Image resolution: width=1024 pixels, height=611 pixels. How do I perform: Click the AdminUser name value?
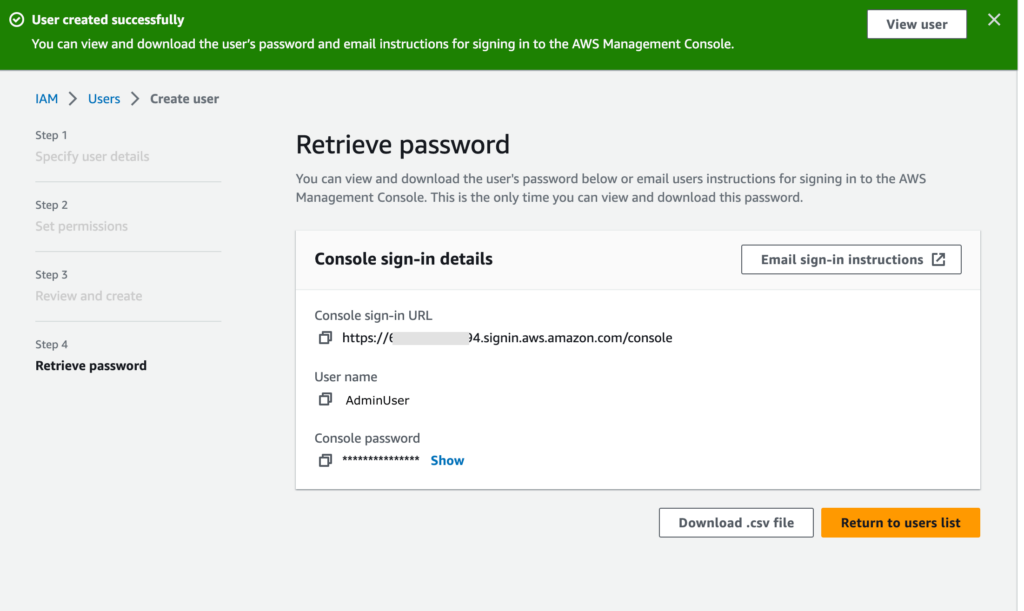click(x=377, y=400)
